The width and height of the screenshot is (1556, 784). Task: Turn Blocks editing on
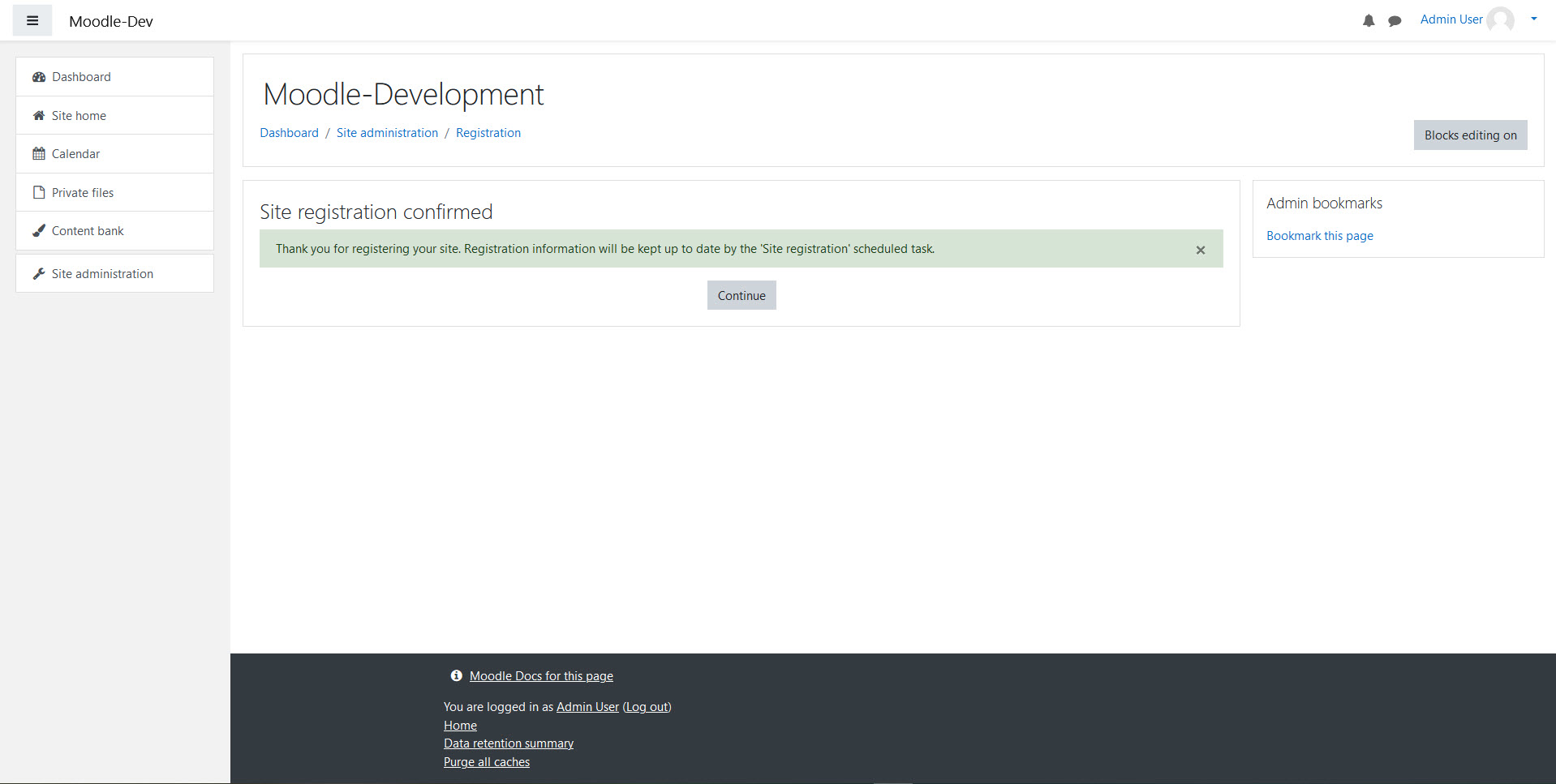[x=1470, y=135]
